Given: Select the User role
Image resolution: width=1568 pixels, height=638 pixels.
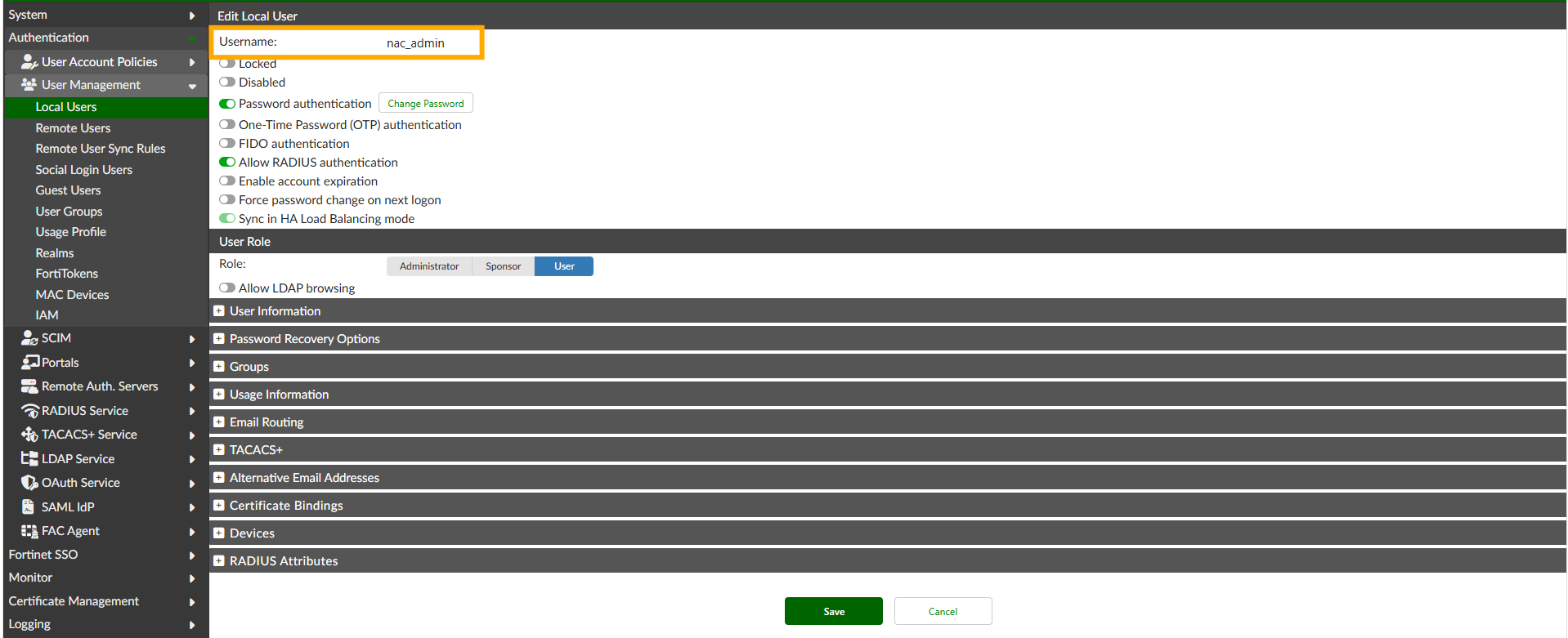Looking at the screenshot, I should point(564,266).
